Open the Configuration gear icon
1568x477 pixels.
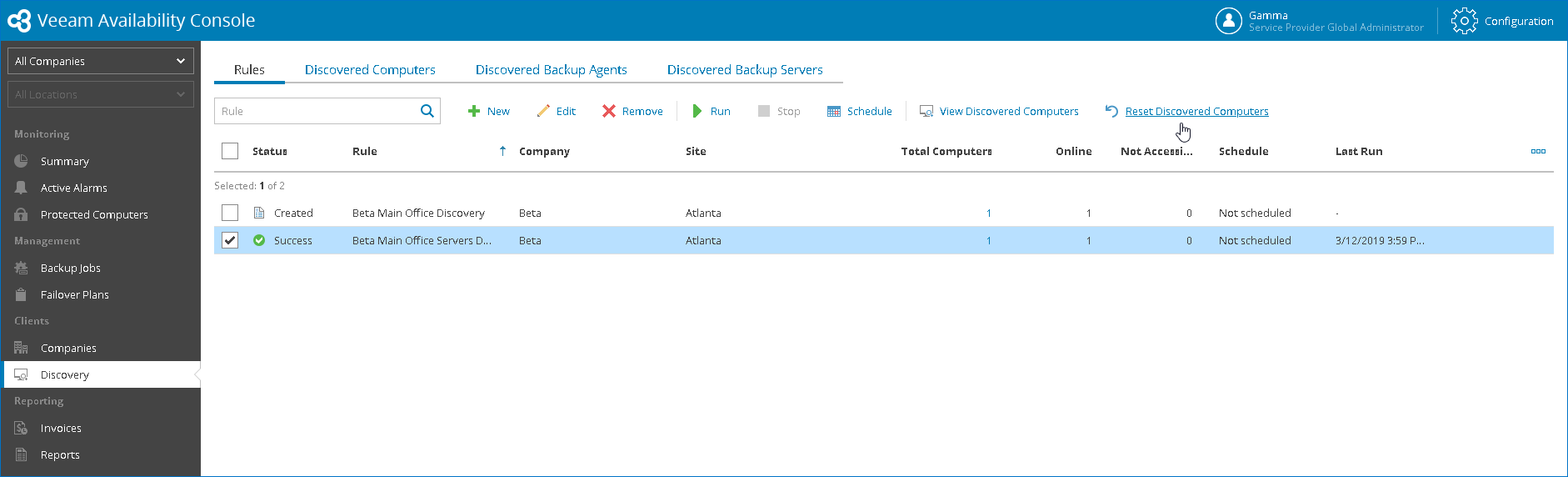(1464, 21)
